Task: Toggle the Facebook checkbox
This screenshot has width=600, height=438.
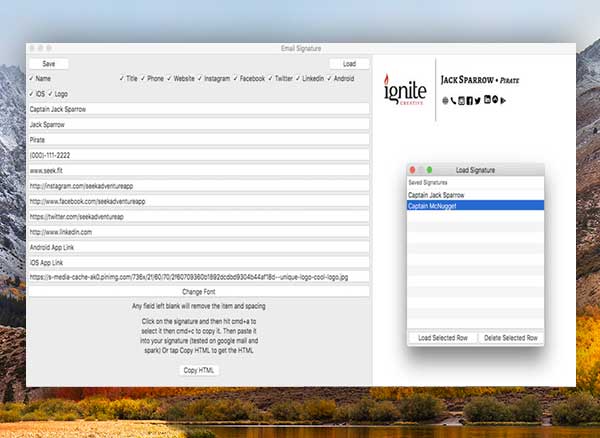Action: click(235, 78)
